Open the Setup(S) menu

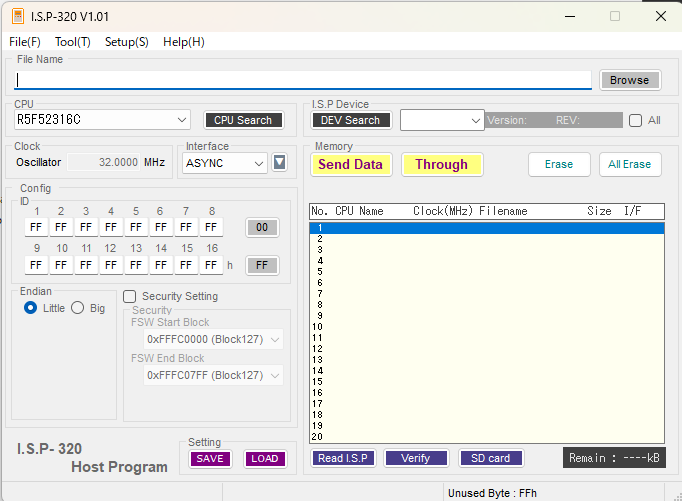pyautogui.click(x=127, y=42)
